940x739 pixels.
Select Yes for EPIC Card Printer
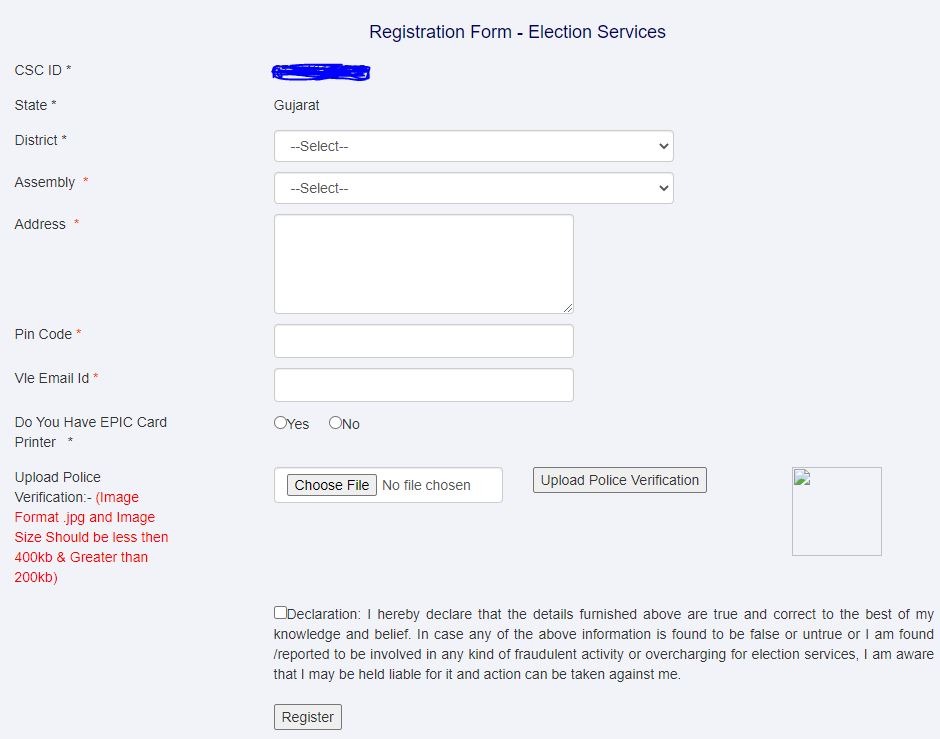[x=280, y=423]
